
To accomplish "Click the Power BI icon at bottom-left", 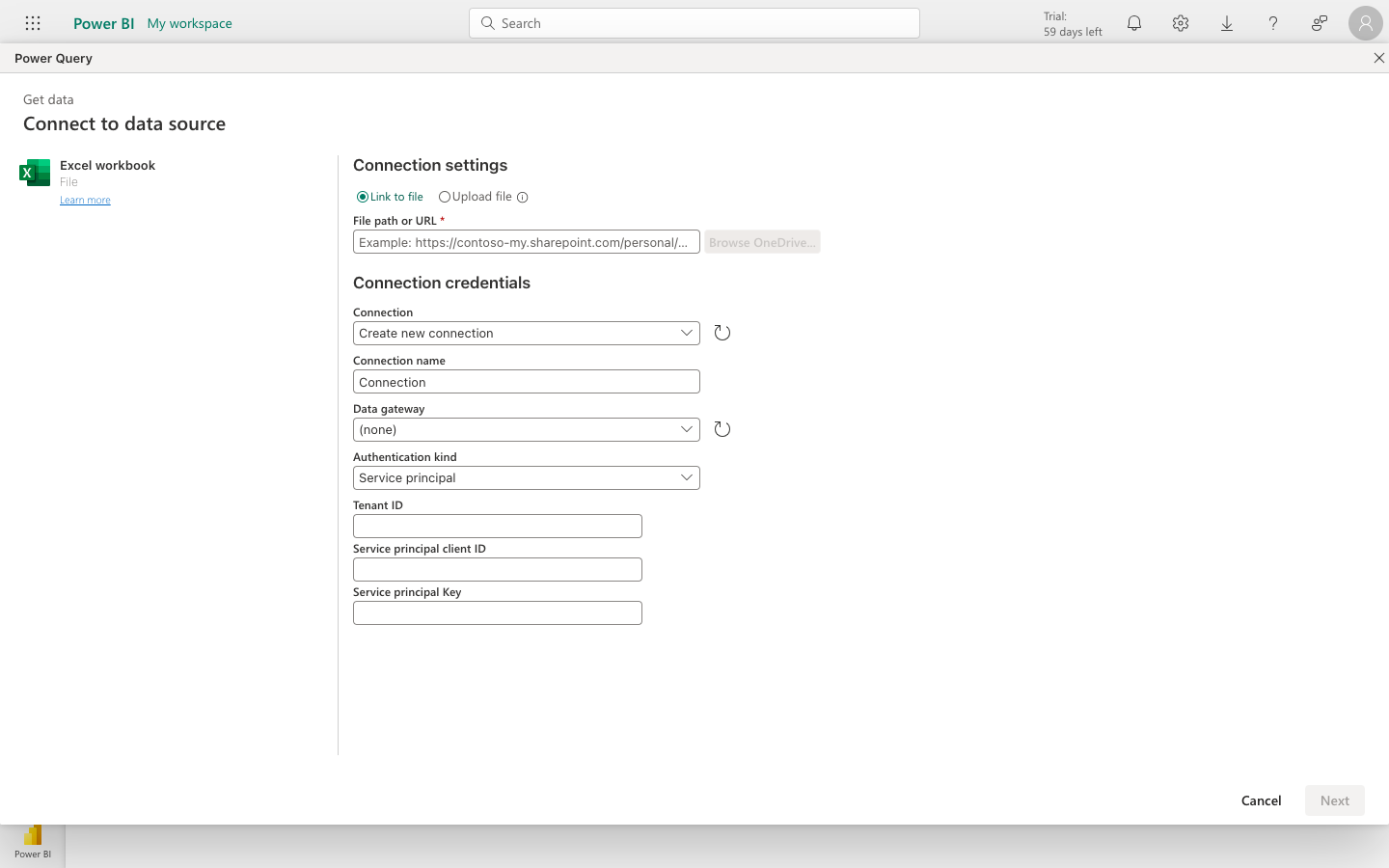I will click(x=33, y=843).
